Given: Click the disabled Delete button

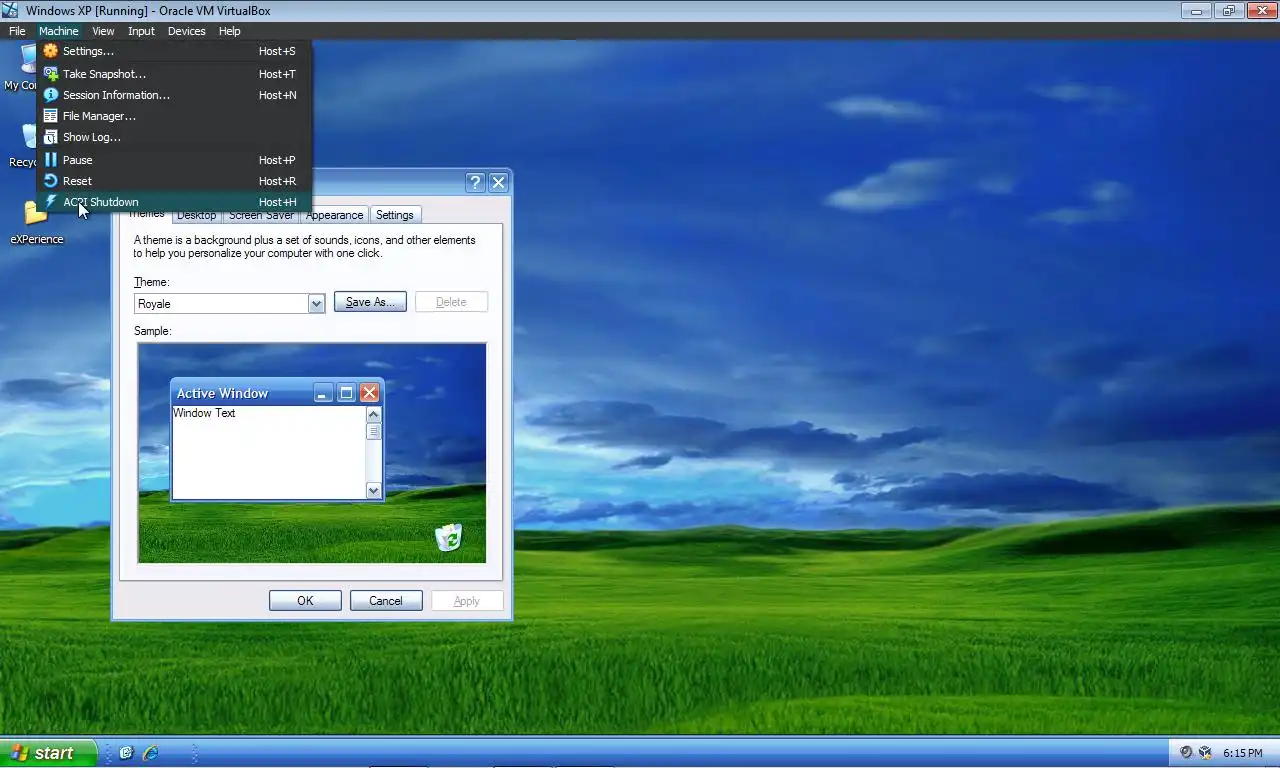Looking at the screenshot, I should coord(451,302).
